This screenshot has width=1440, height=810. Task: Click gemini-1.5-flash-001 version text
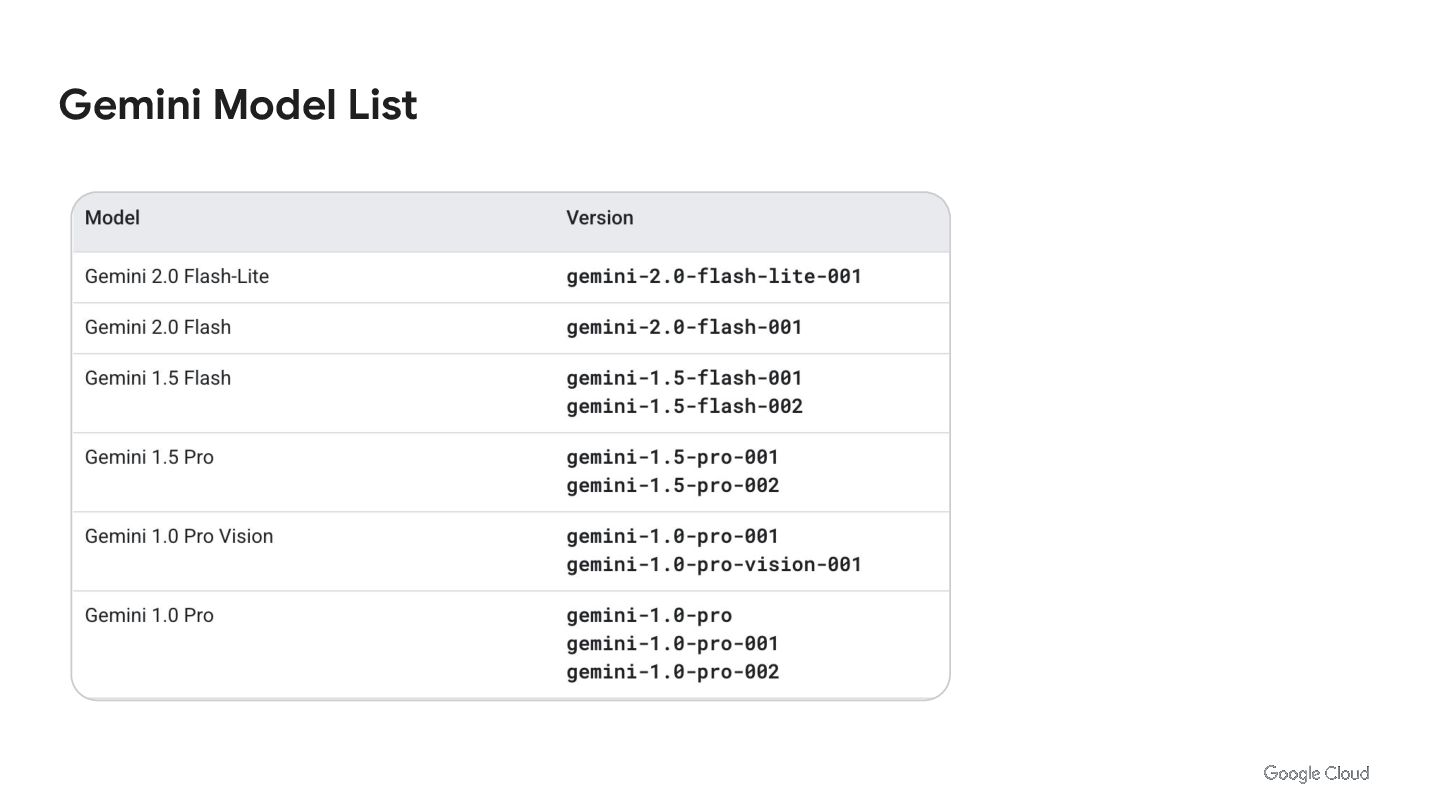coord(684,378)
